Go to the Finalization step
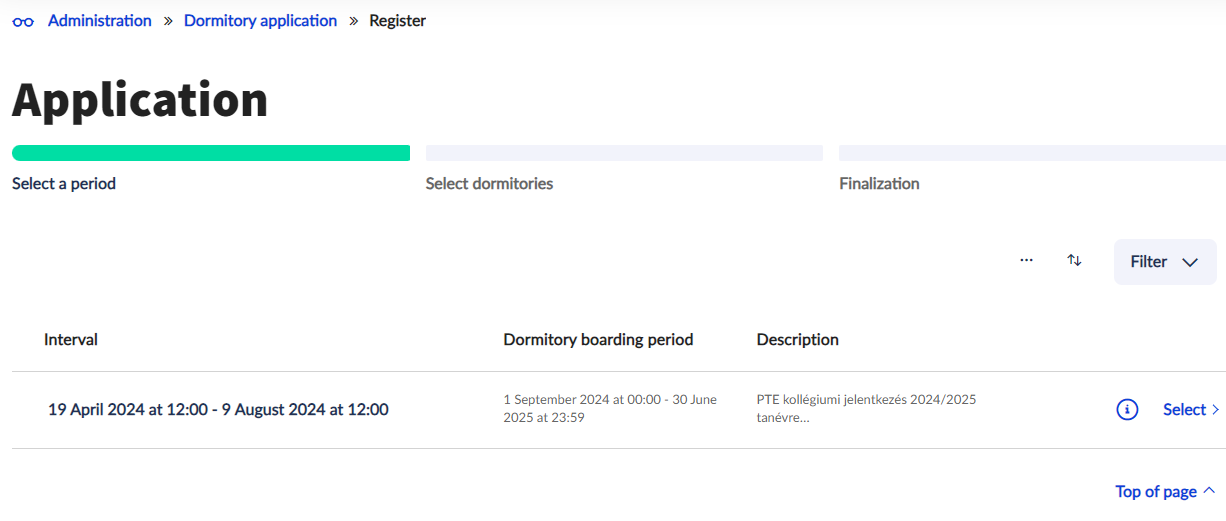The image size is (1226, 521). coord(879,184)
